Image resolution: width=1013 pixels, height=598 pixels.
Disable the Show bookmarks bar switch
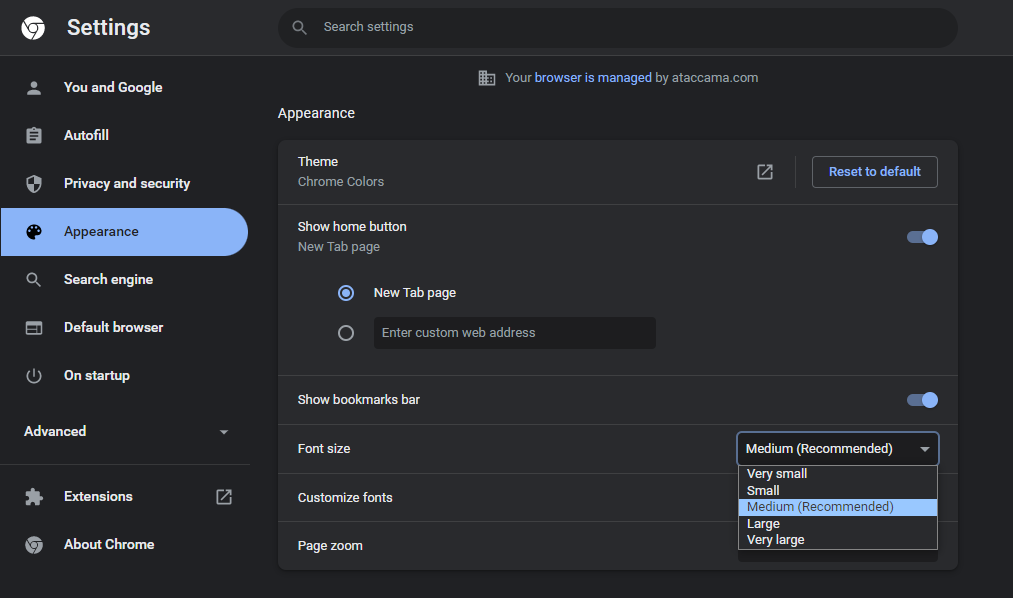922,399
